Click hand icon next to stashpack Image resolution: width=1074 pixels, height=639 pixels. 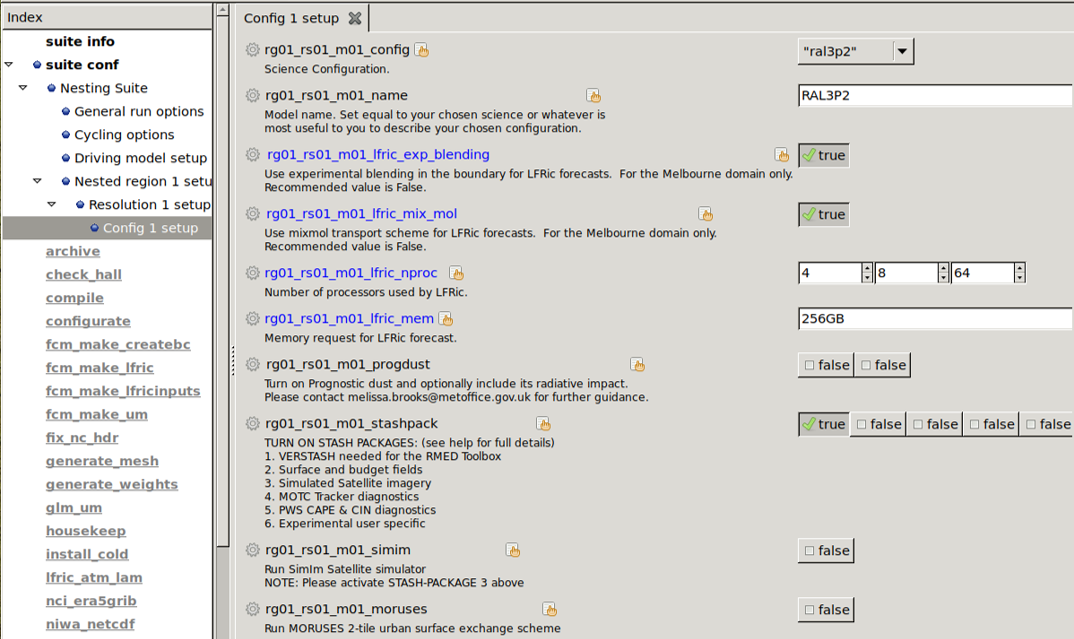[x=543, y=424]
